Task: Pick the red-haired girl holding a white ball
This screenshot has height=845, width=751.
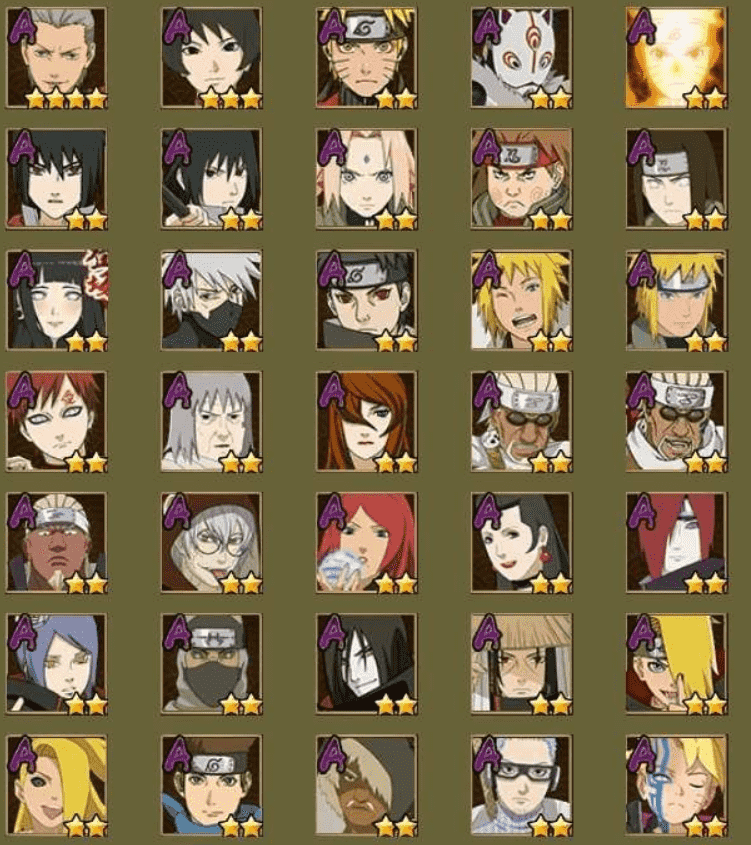Action: pyautogui.click(x=366, y=543)
